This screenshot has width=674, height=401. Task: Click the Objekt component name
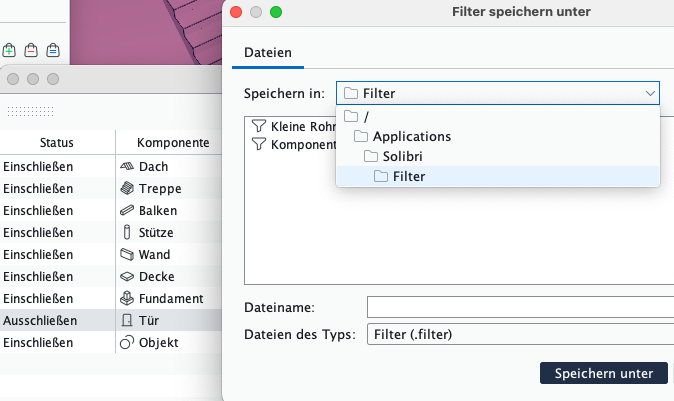158,343
